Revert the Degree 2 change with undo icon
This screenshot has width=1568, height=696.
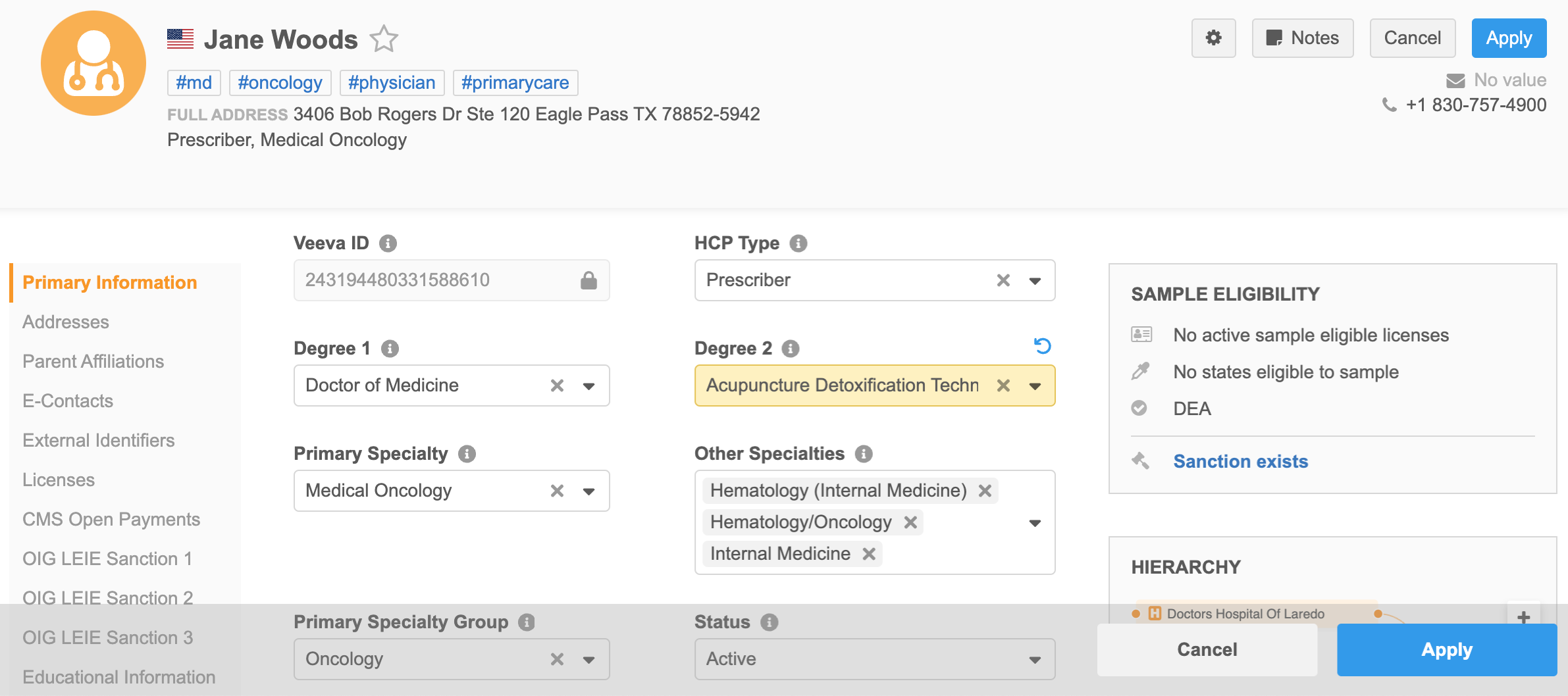point(1042,346)
